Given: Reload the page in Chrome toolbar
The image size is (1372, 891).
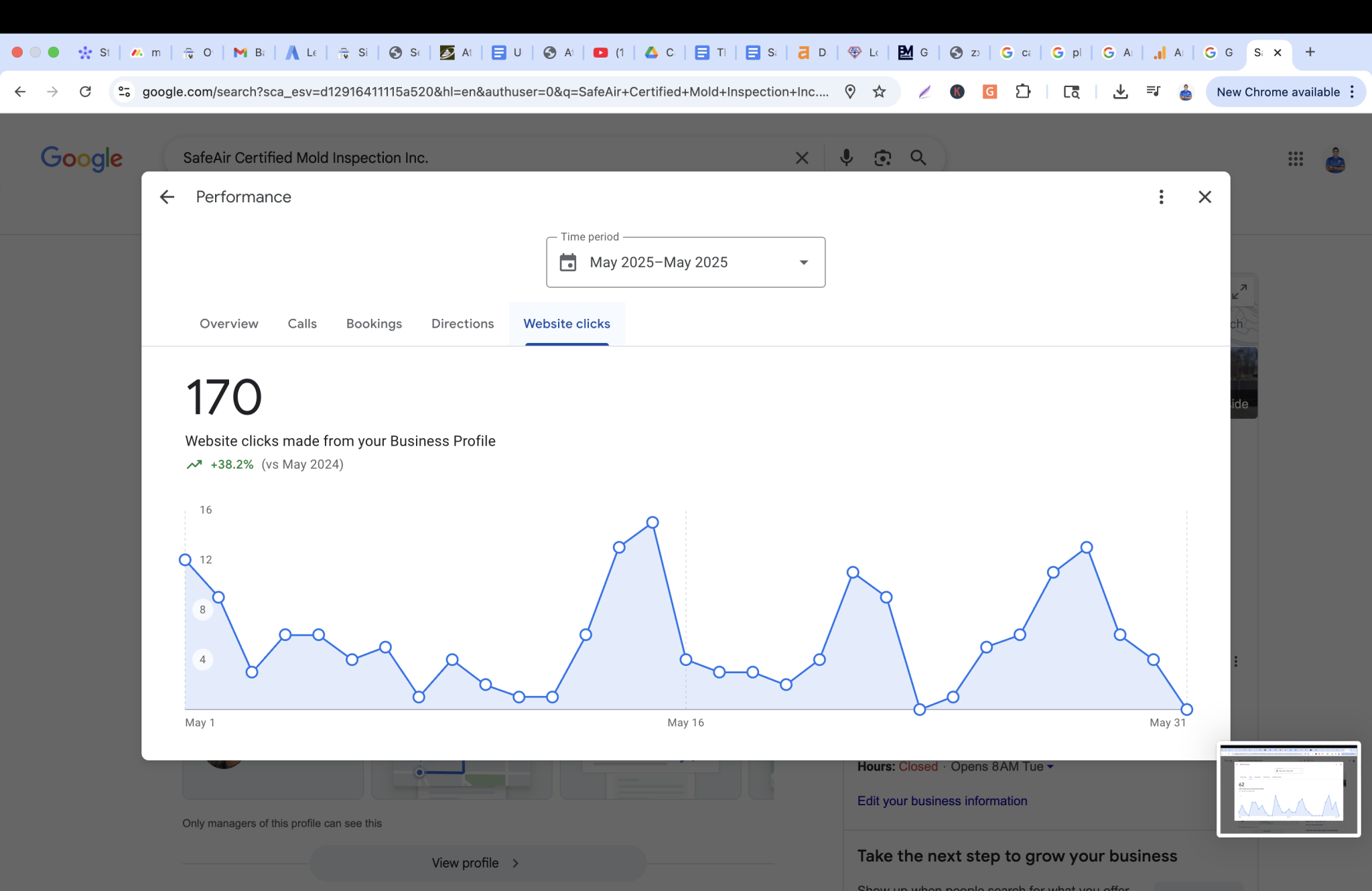Looking at the screenshot, I should pos(85,92).
